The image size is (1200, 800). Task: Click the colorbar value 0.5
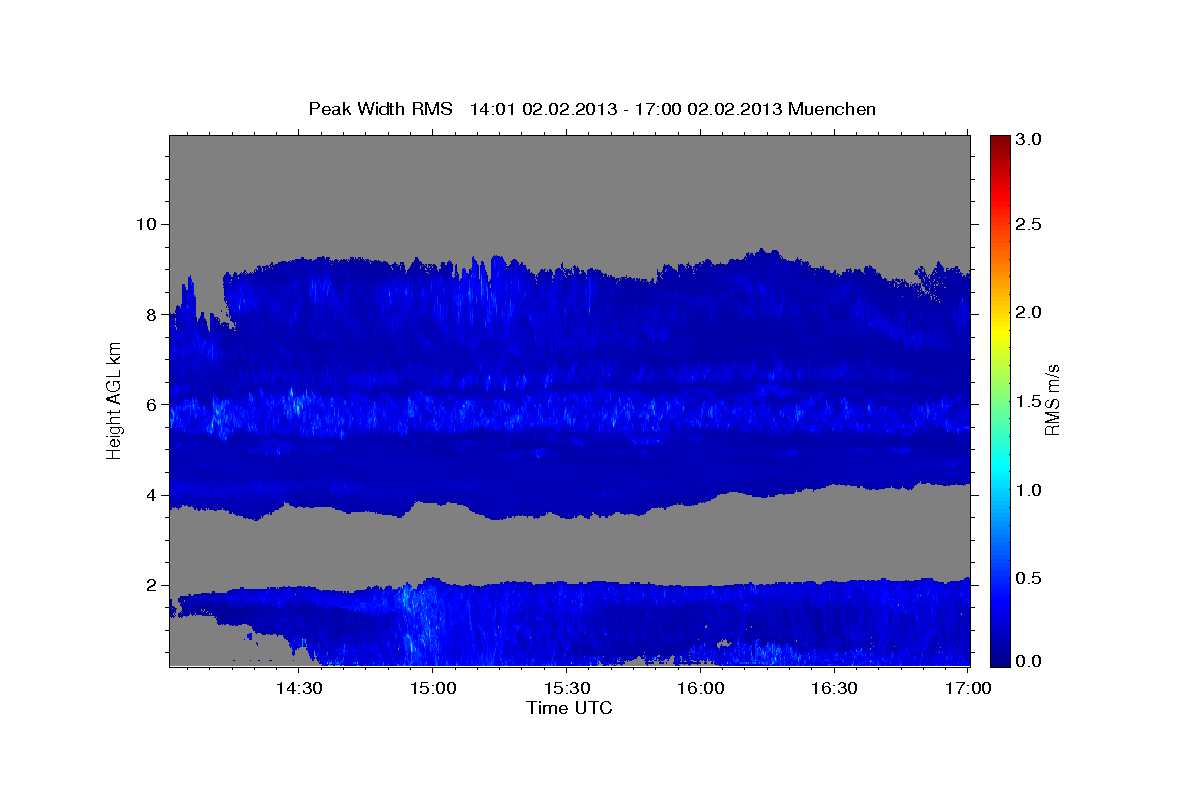click(1030, 578)
